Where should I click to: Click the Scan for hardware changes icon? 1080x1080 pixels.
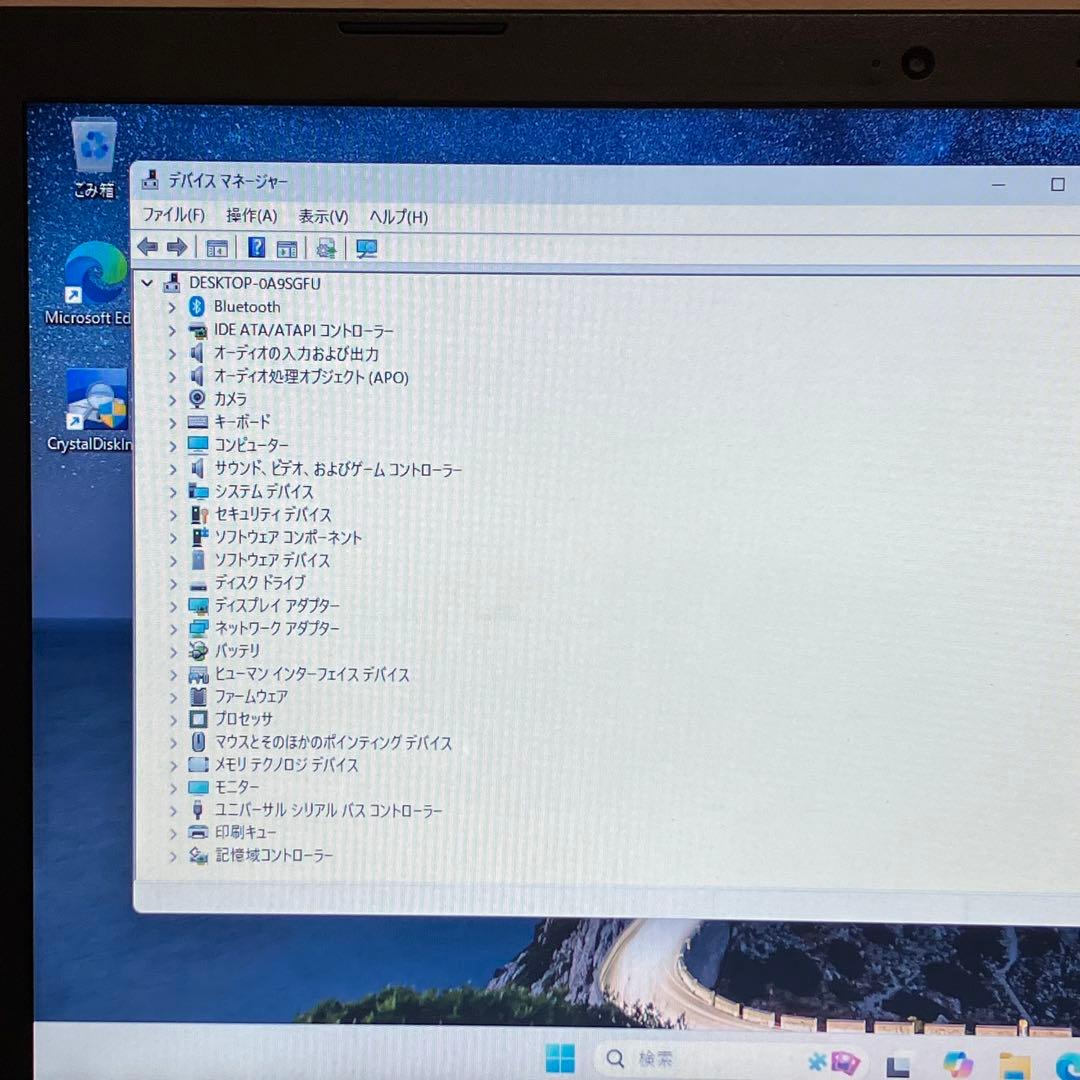[366, 247]
